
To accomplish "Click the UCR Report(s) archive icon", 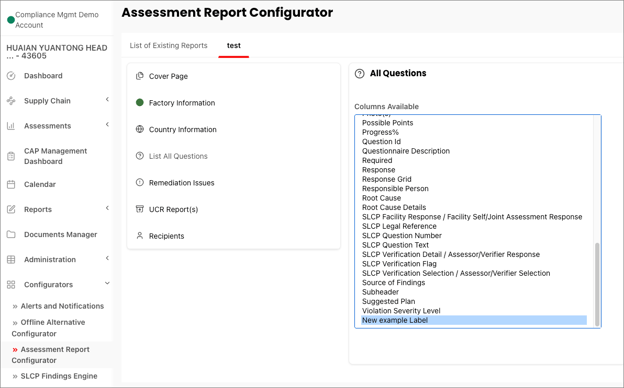I will click(x=140, y=209).
